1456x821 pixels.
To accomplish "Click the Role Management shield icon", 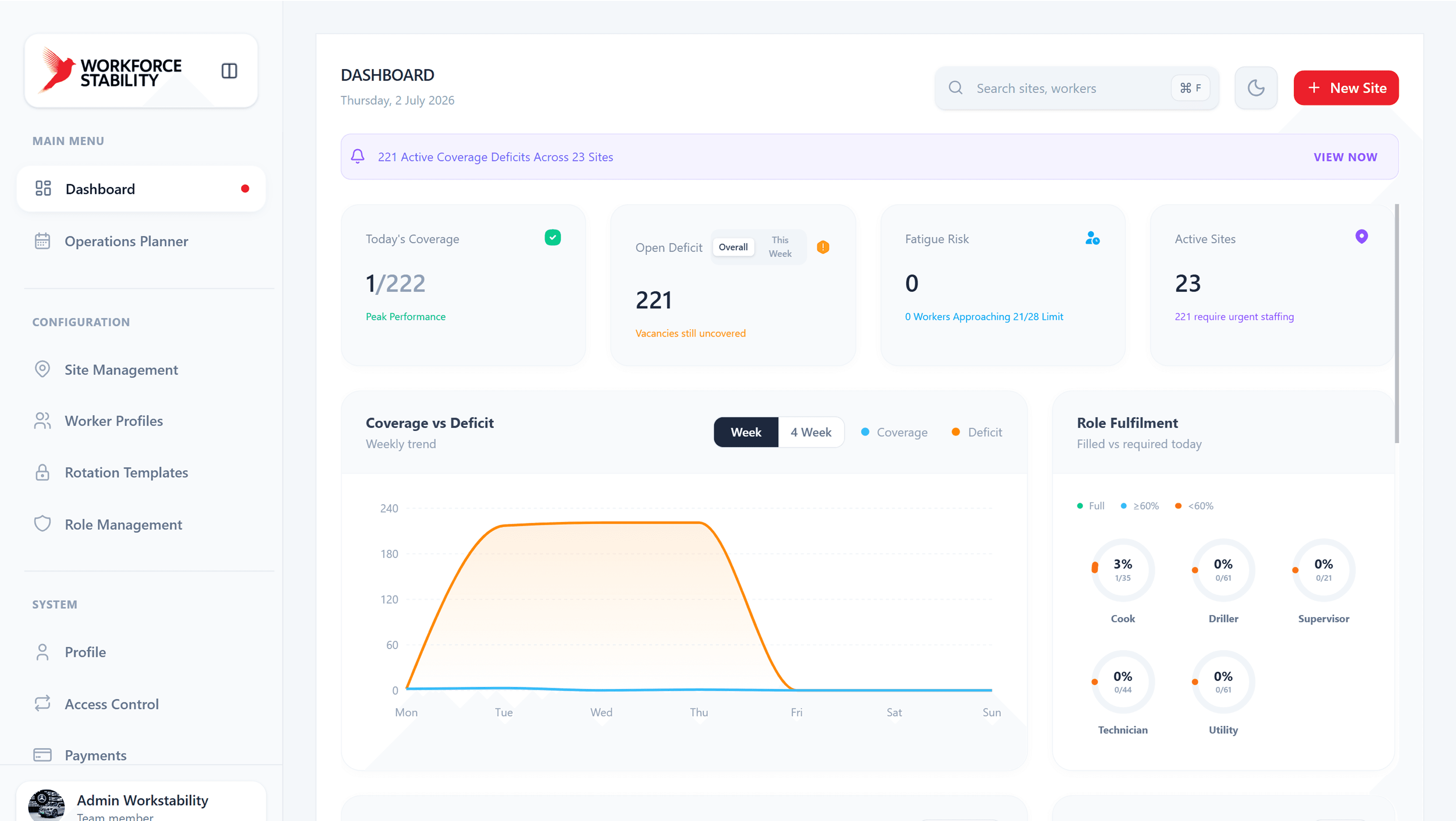I will click(43, 524).
